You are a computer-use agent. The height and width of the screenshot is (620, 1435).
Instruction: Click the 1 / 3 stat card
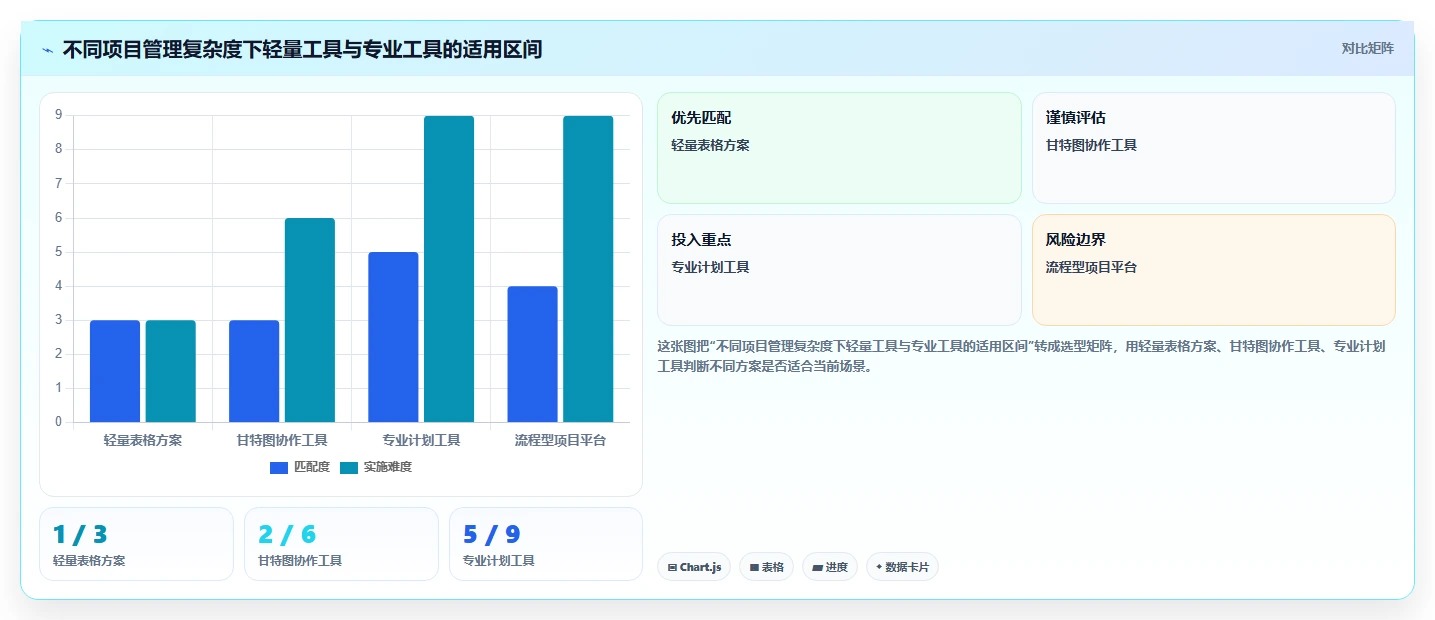pyautogui.click(x=136, y=544)
